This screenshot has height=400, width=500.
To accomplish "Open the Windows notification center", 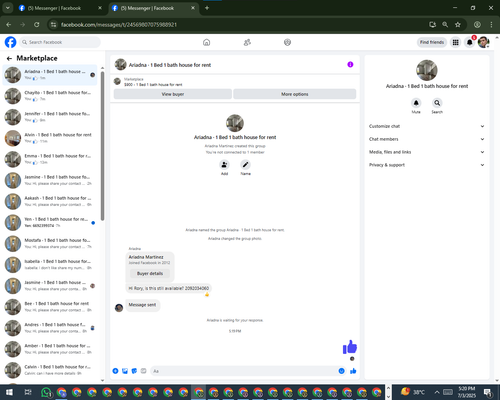I will click(488, 392).
